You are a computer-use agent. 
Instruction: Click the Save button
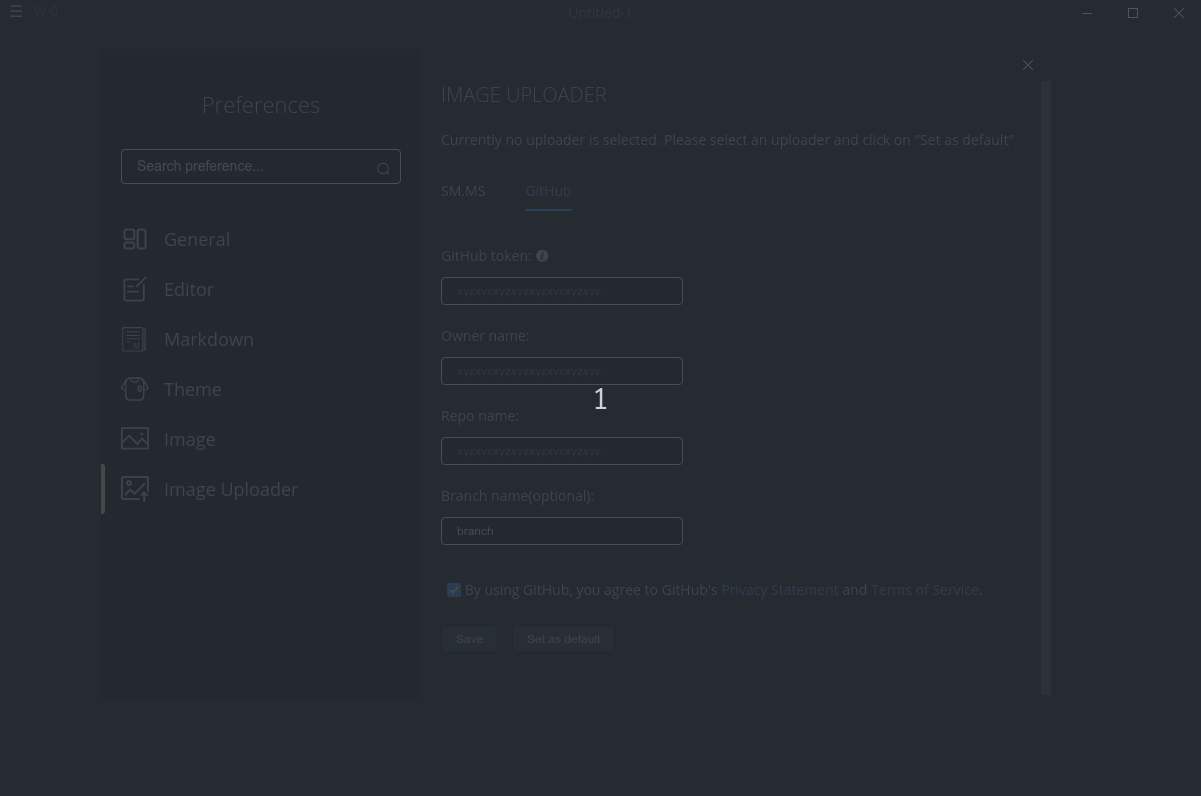point(469,638)
